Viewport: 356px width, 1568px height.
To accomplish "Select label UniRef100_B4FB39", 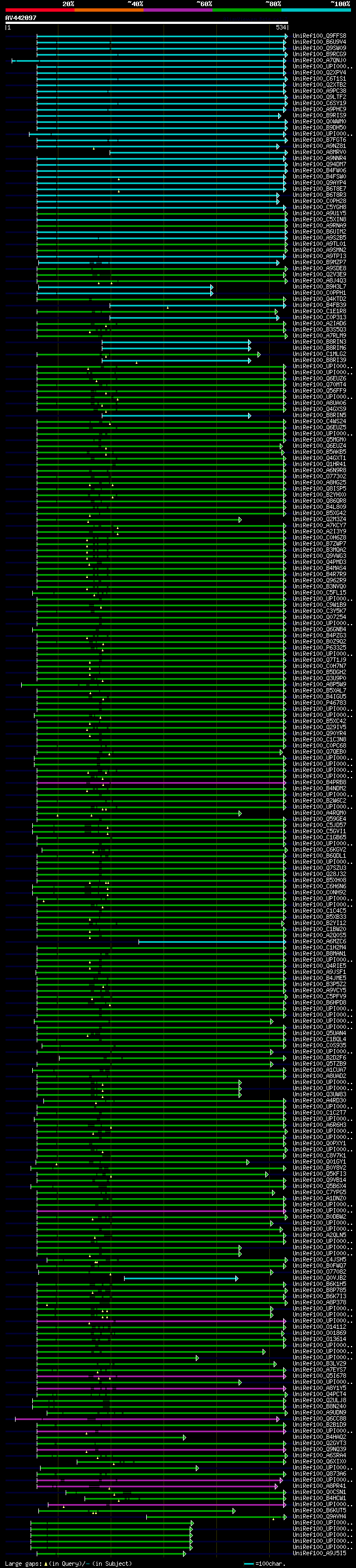I will click(x=319, y=305).
